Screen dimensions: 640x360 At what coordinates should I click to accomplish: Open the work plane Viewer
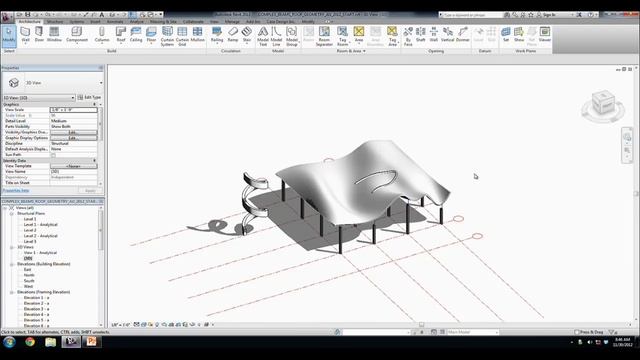545,34
